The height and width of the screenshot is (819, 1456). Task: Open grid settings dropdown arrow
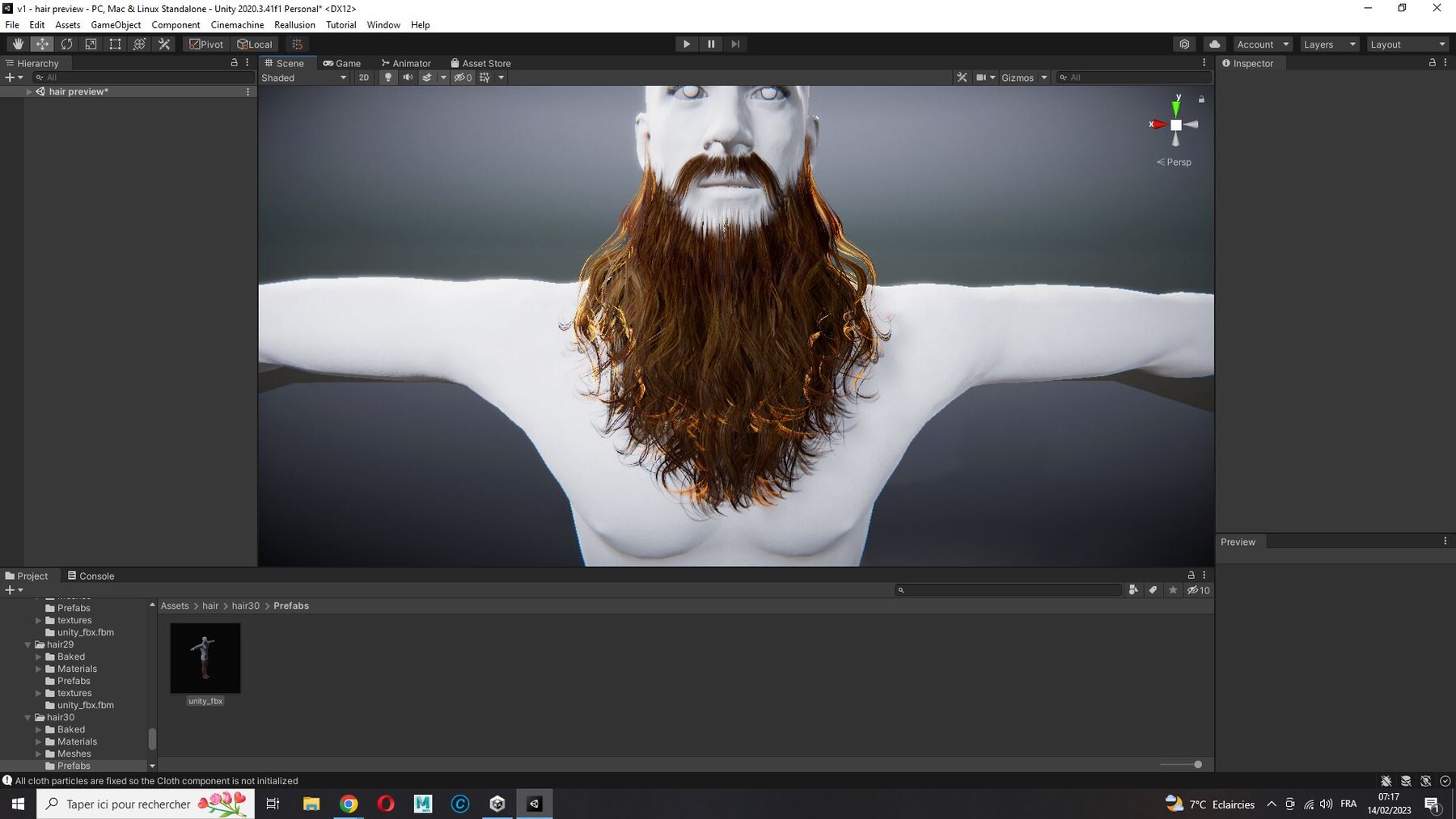[x=502, y=78]
